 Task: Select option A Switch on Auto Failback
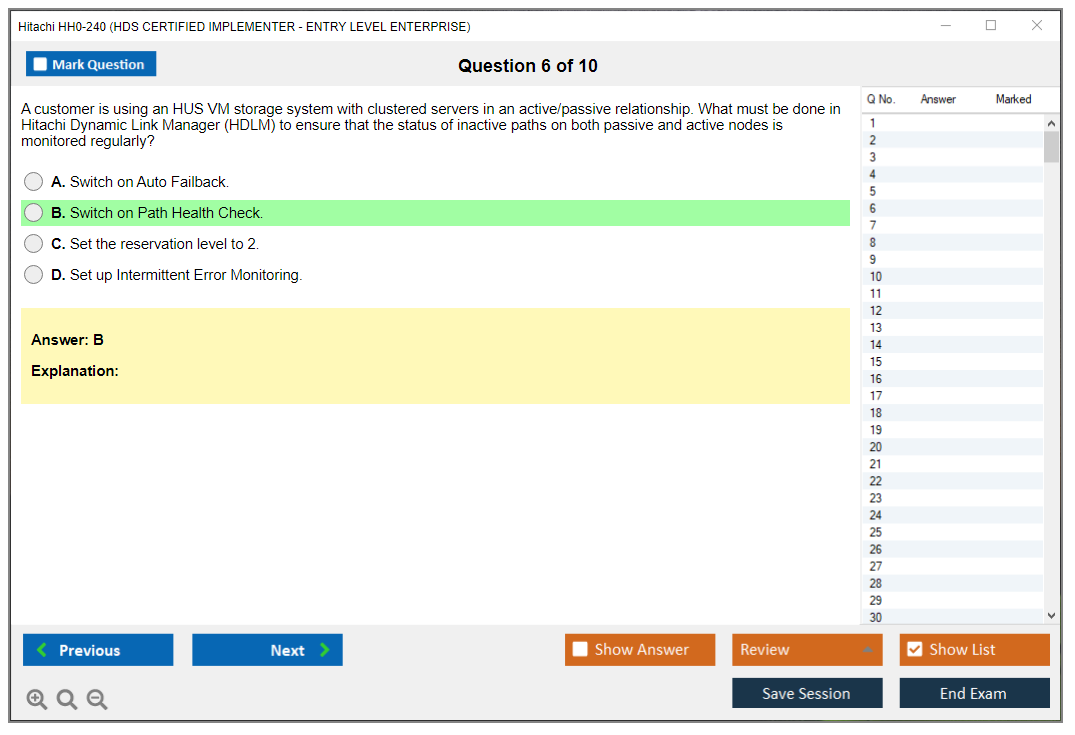click(34, 182)
